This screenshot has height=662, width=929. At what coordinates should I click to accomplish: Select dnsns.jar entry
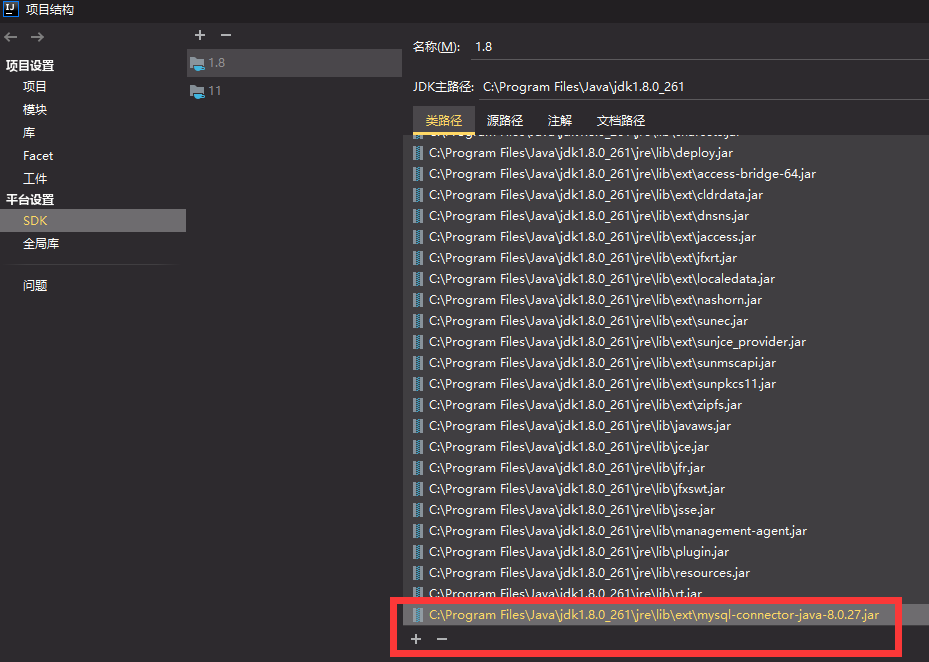(x=666, y=216)
